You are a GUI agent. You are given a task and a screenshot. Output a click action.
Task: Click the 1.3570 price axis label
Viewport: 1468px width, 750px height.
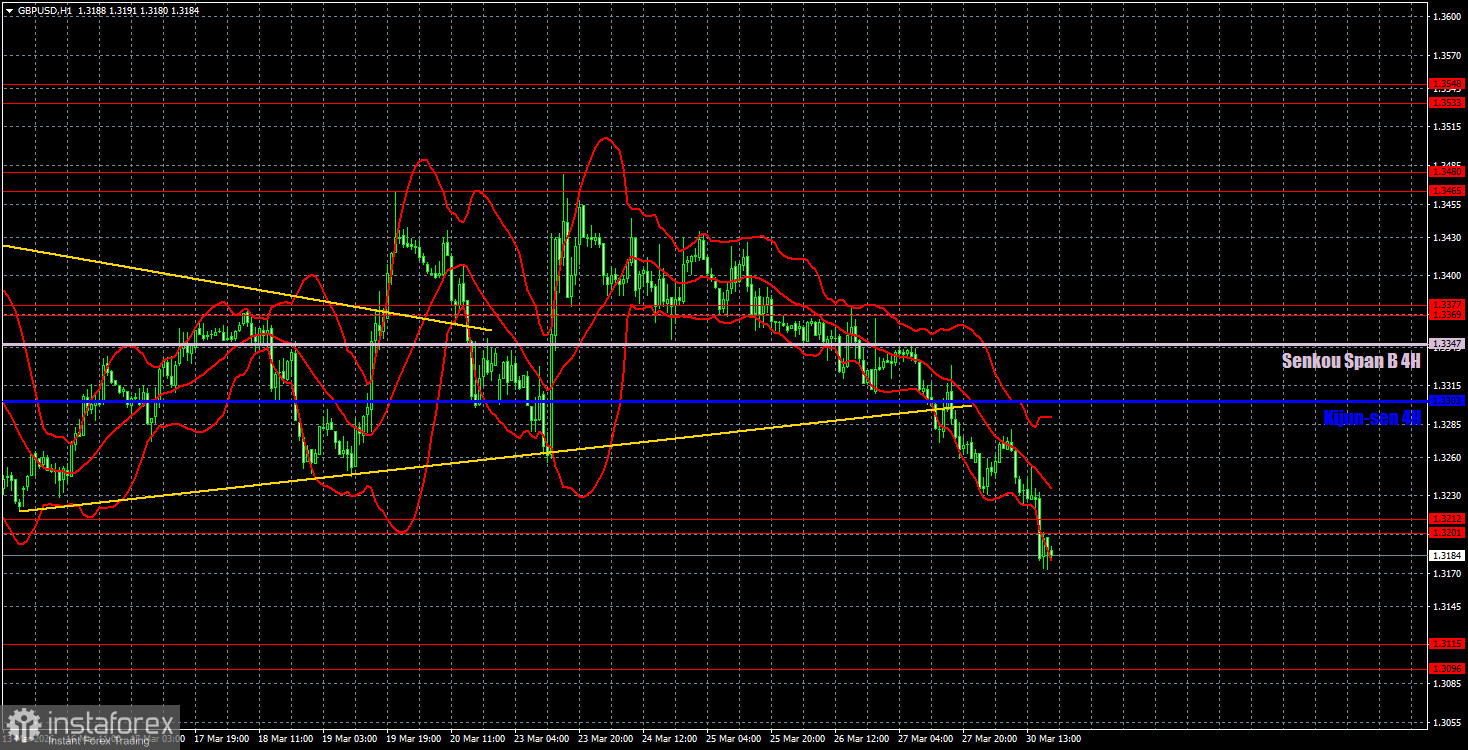[1447, 55]
